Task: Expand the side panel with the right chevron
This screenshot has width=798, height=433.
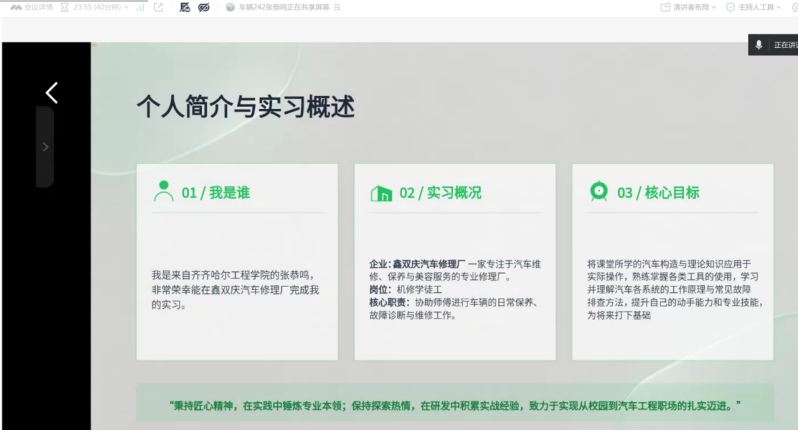Action: tap(45, 147)
